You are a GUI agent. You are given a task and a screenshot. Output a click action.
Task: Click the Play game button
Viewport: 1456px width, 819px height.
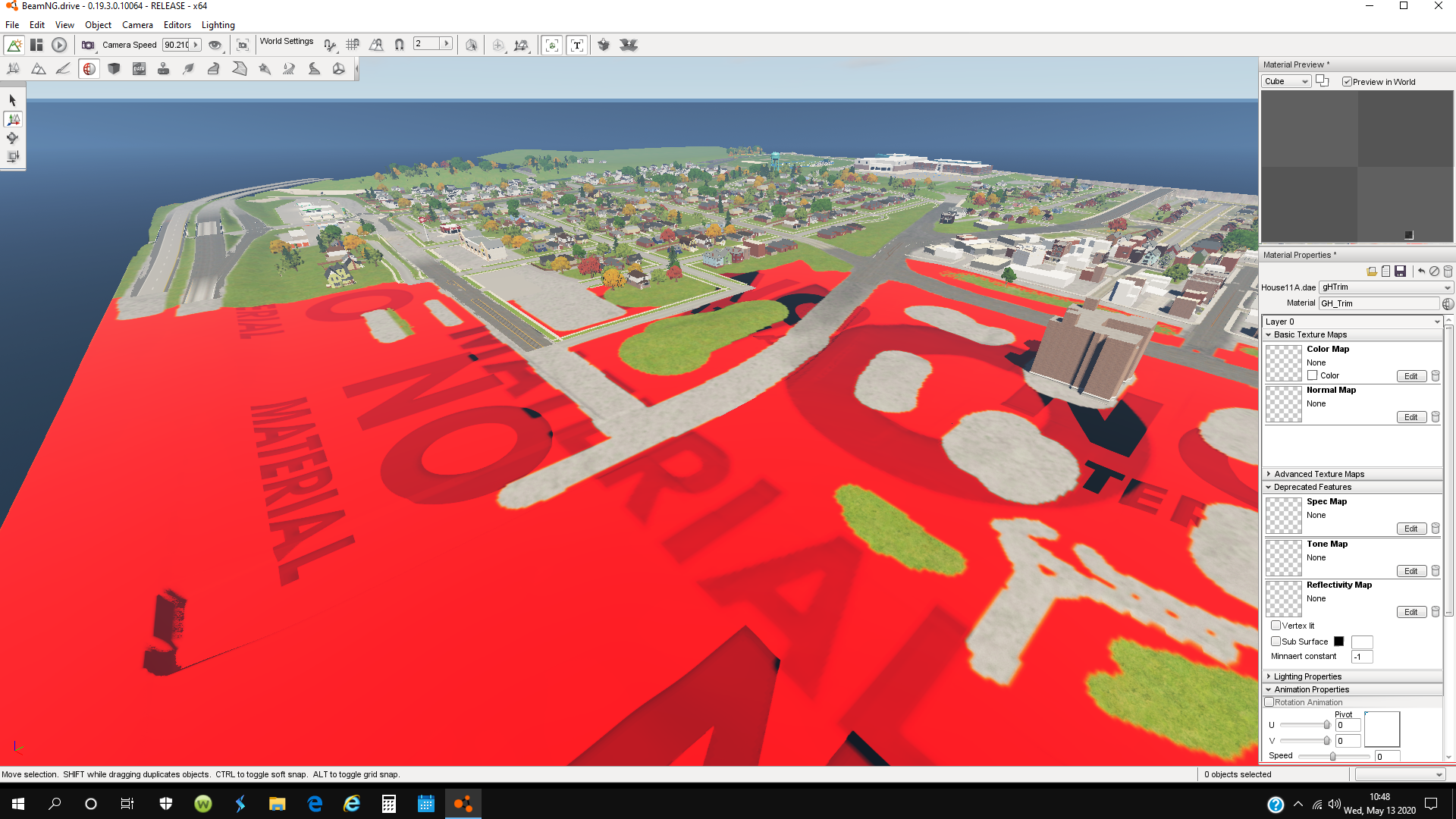pos(59,45)
